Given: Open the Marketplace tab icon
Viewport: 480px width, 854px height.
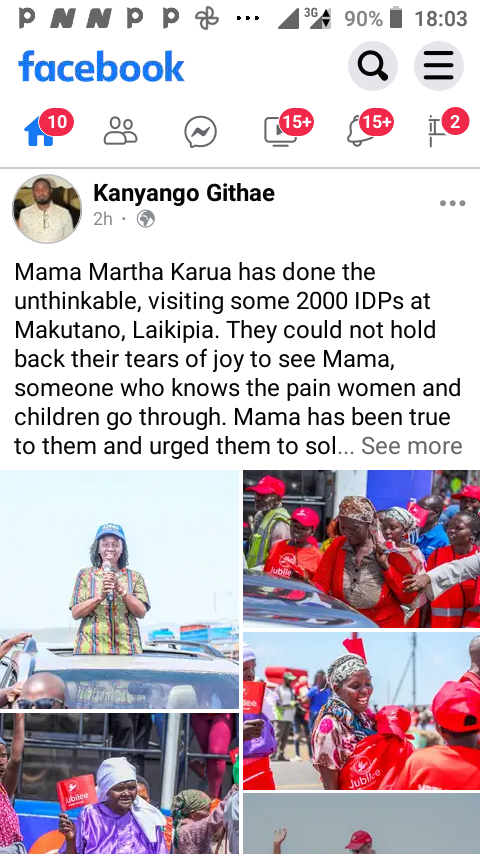Looking at the screenshot, I should pyautogui.click(x=436, y=132).
